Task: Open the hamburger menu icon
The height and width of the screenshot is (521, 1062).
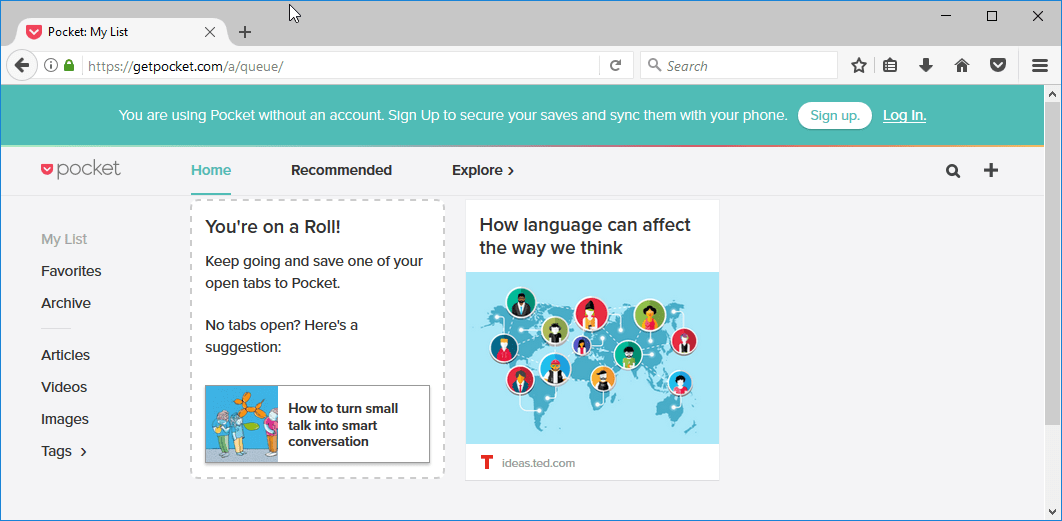Action: tap(1040, 66)
